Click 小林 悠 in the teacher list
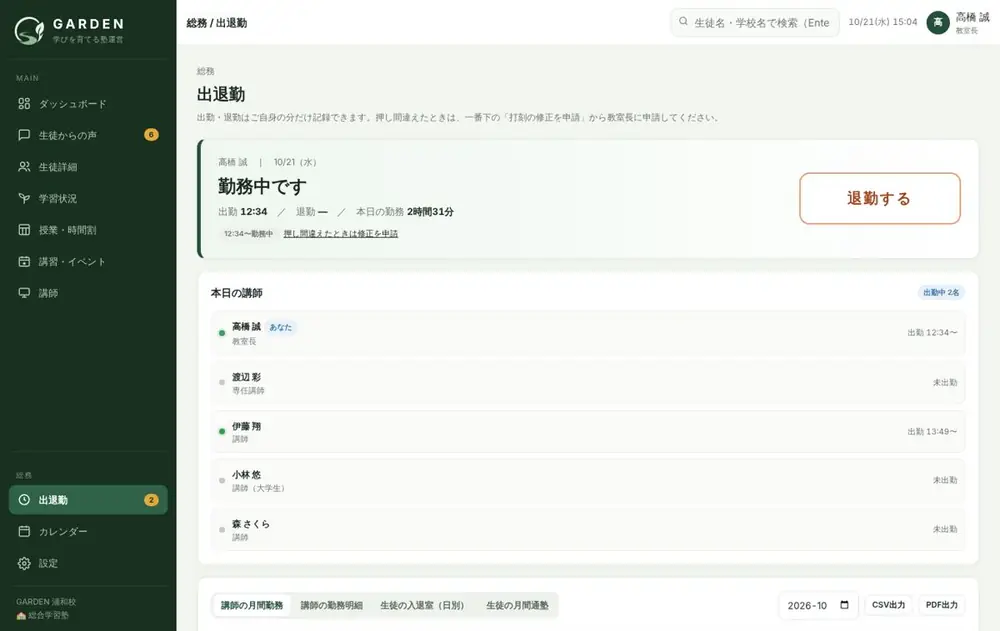This screenshot has height=631, width=1000. click(246, 475)
